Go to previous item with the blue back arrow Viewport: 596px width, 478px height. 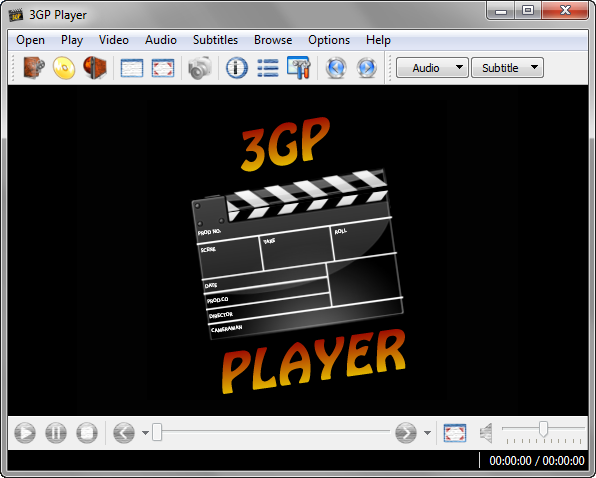pyautogui.click(x=336, y=68)
